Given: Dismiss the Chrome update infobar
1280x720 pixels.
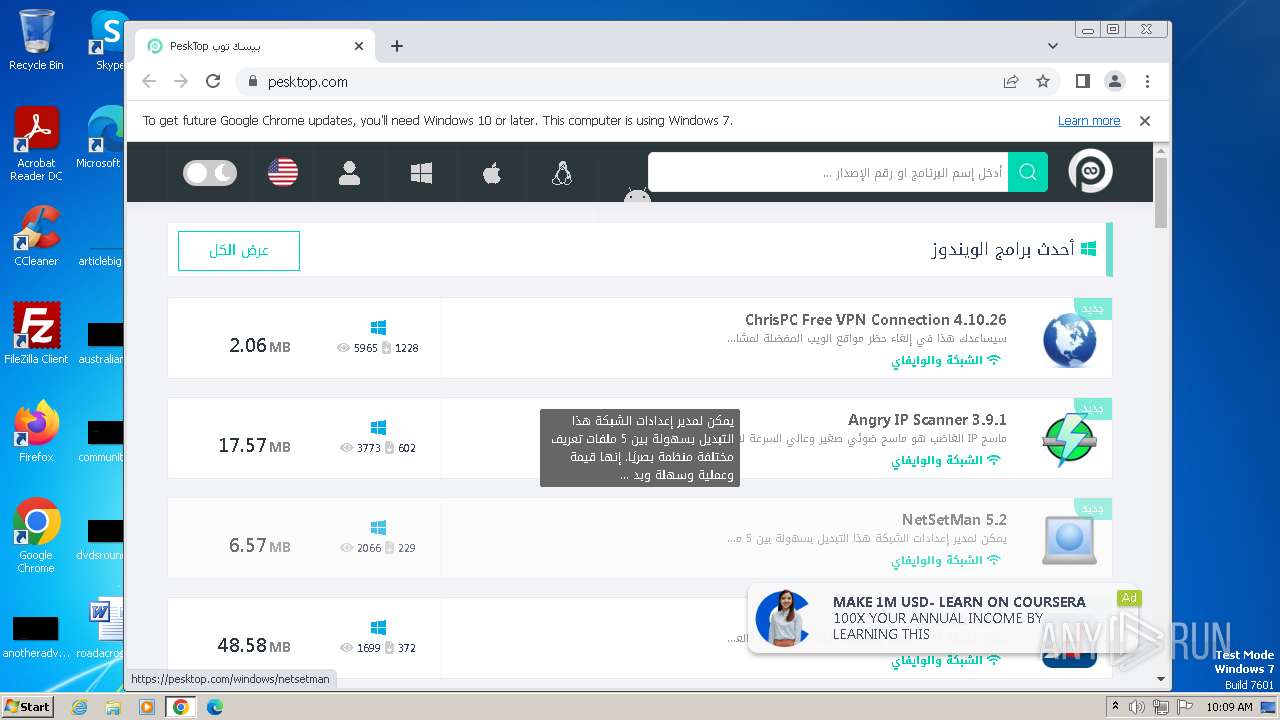Looking at the screenshot, I should tap(1145, 121).
